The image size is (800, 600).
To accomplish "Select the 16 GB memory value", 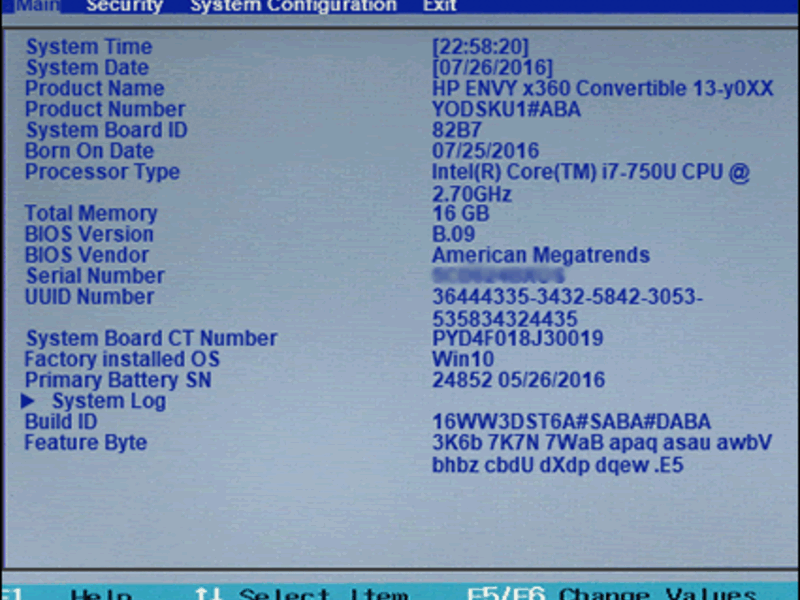I will (x=461, y=214).
